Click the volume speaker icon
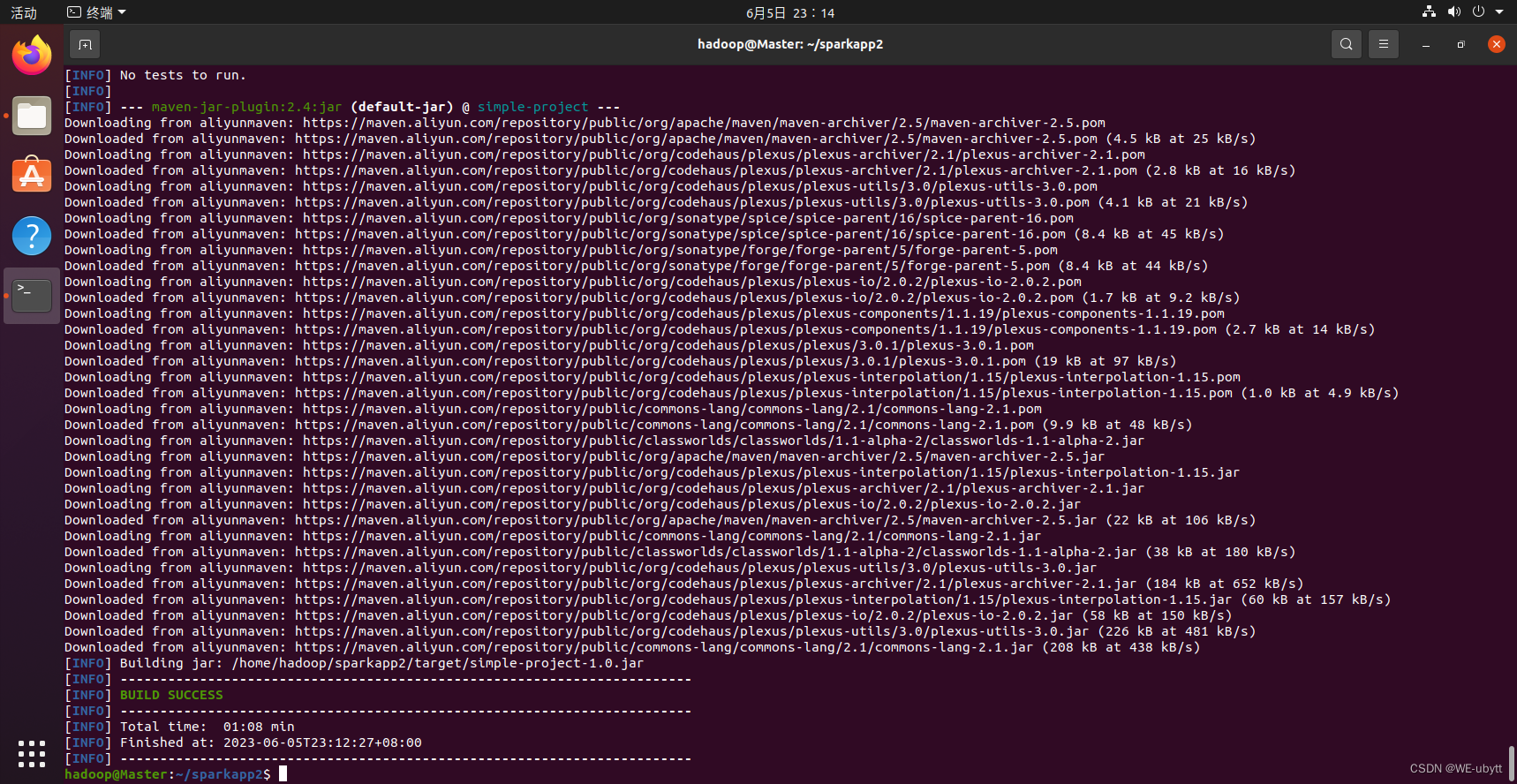The height and width of the screenshot is (784, 1517). point(1453,11)
